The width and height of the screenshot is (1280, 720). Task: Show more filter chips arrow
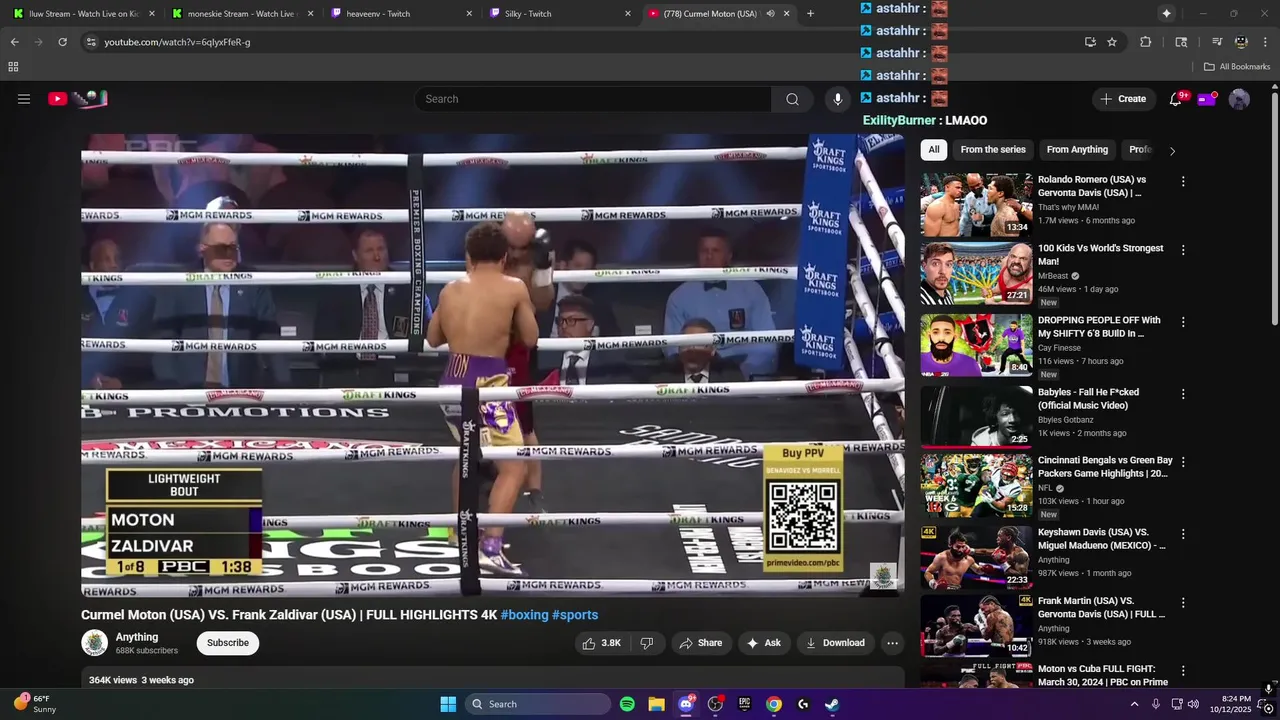(1172, 150)
